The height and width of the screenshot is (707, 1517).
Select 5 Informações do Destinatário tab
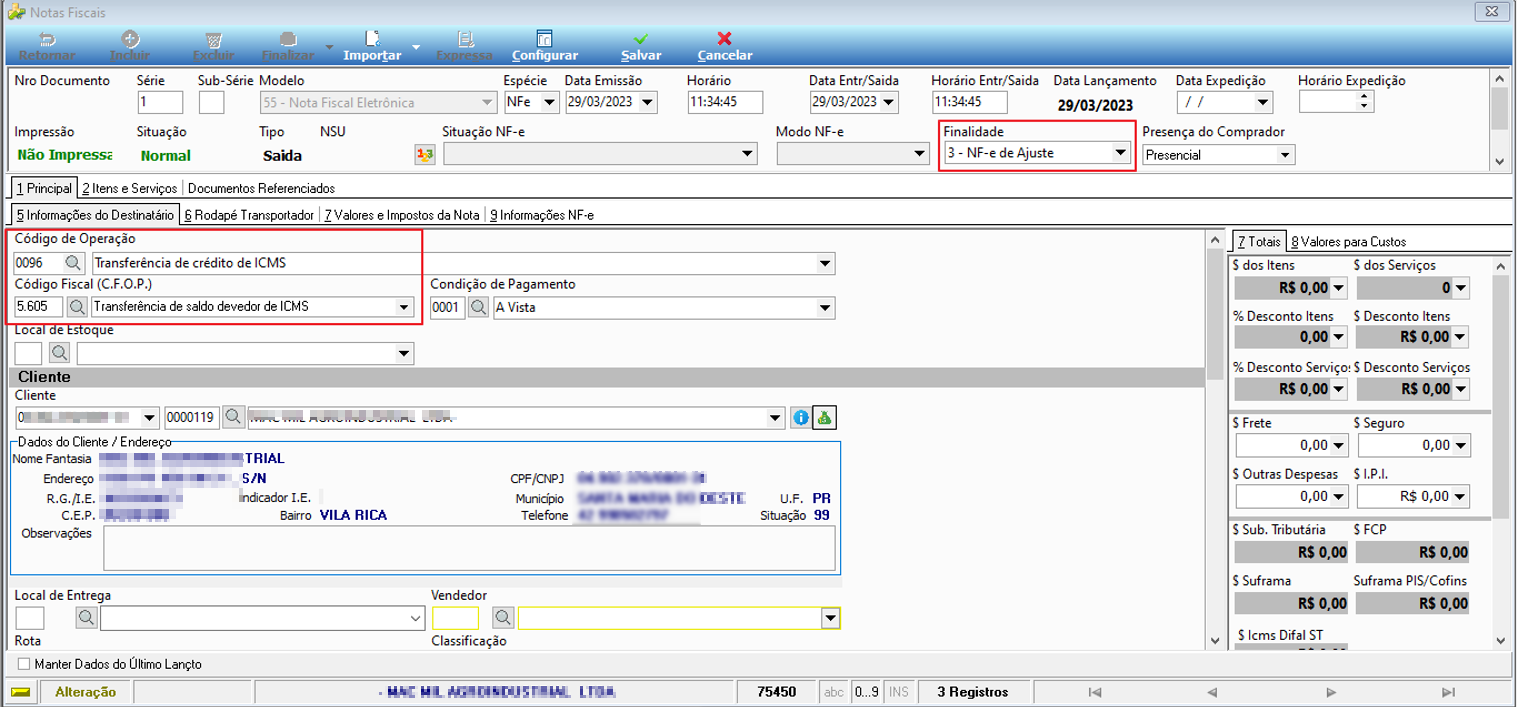coord(95,215)
